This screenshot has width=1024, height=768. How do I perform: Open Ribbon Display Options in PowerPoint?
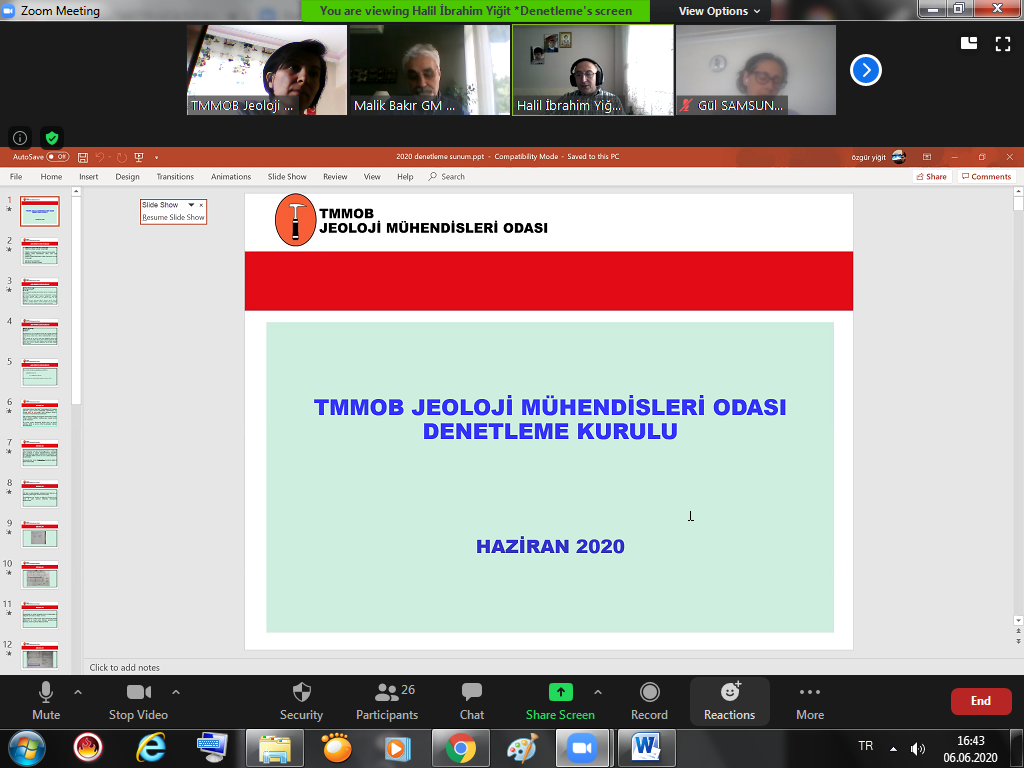927,157
